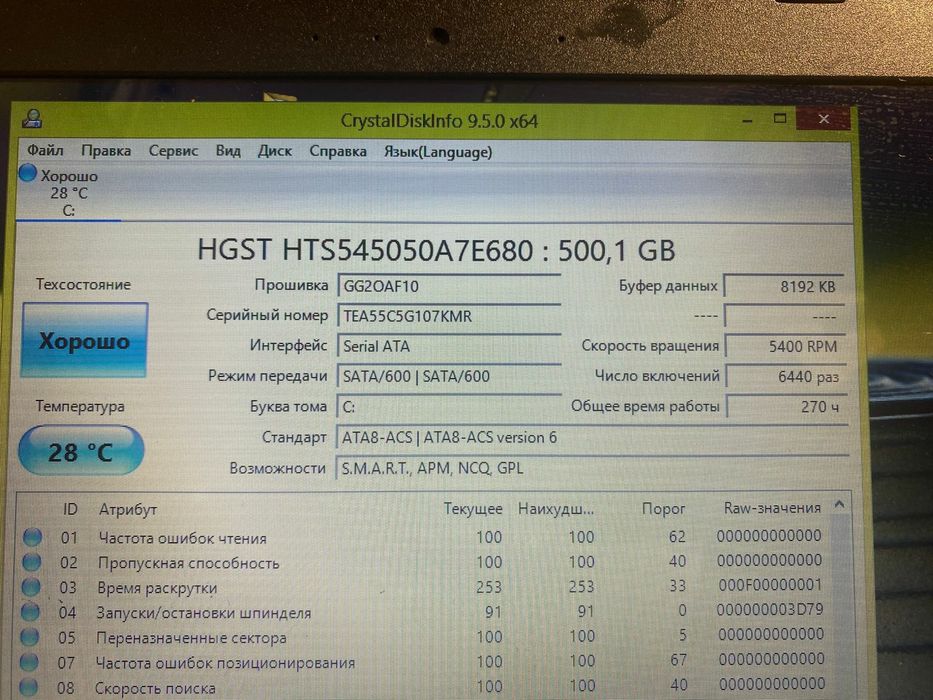Viewport: 933px width, 700px height.
Task: Click status circle for attribute 02
Action: pyautogui.click(x=32, y=562)
